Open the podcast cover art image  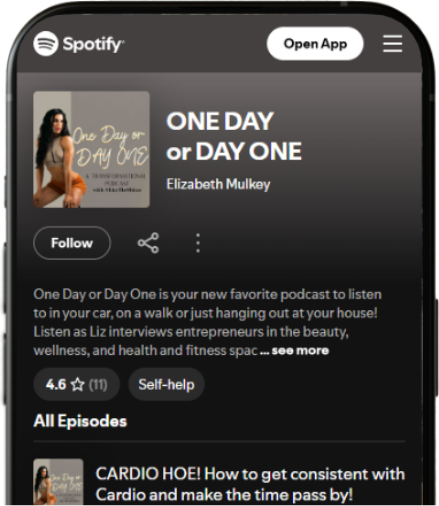pyautogui.click(x=91, y=149)
